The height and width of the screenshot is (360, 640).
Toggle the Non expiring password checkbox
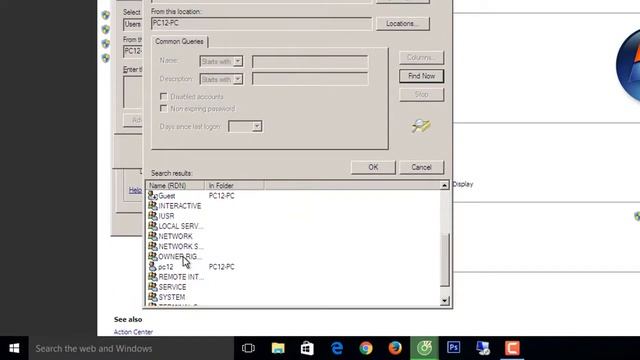(x=164, y=108)
